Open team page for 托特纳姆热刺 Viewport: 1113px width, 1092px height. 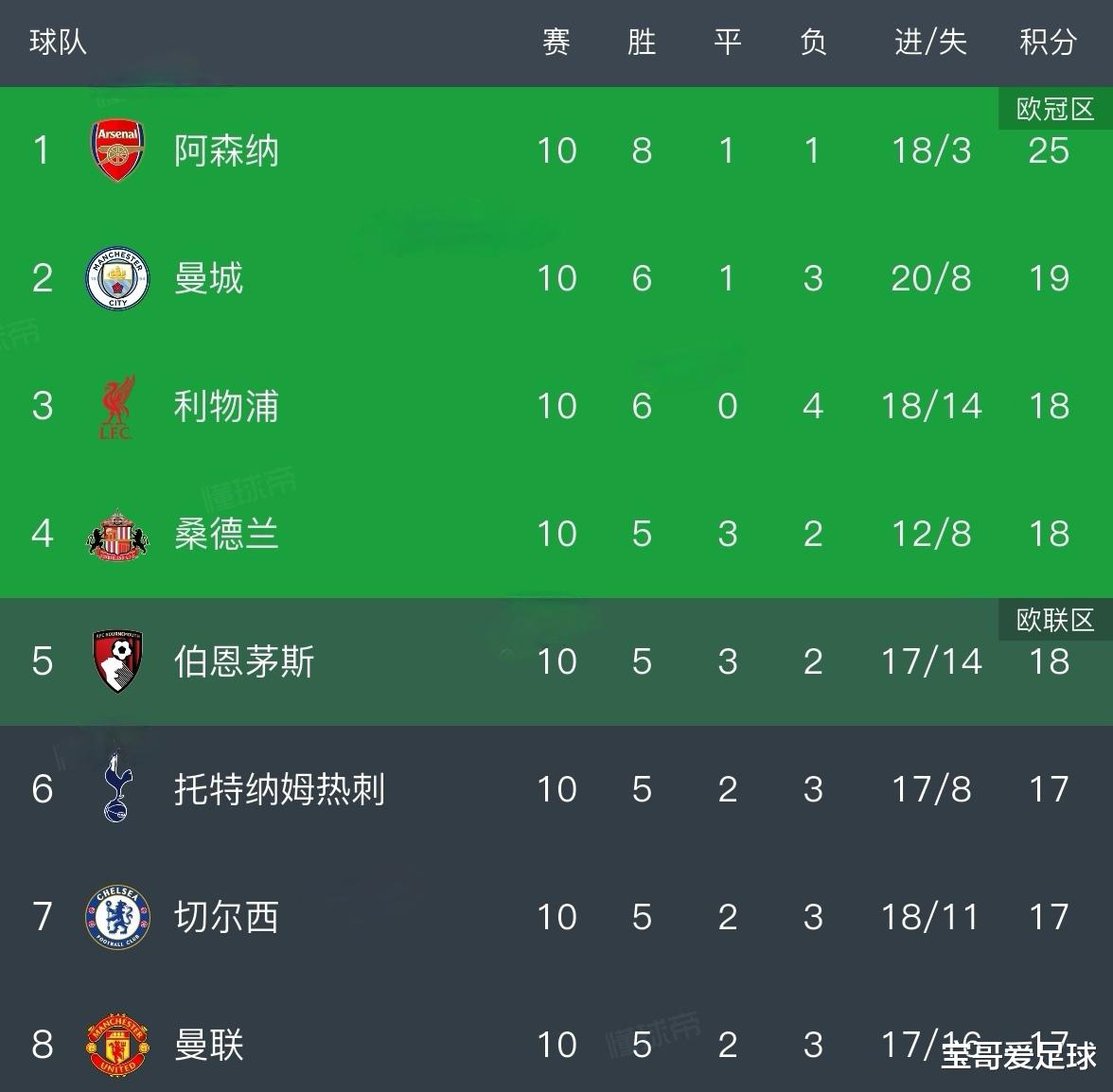[279, 789]
